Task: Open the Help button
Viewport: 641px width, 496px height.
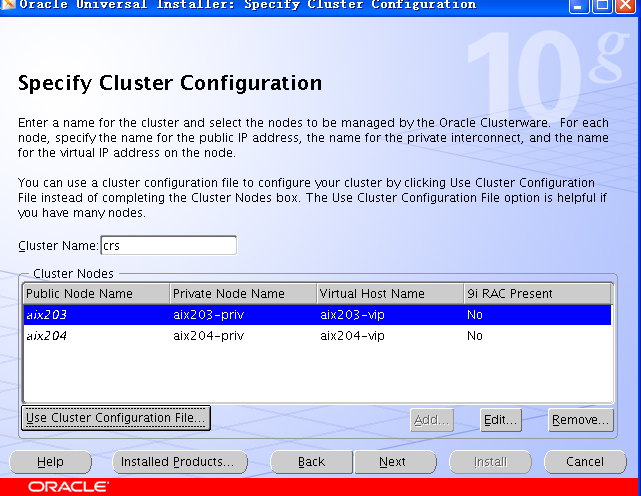Action: click(x=50, y=462)
